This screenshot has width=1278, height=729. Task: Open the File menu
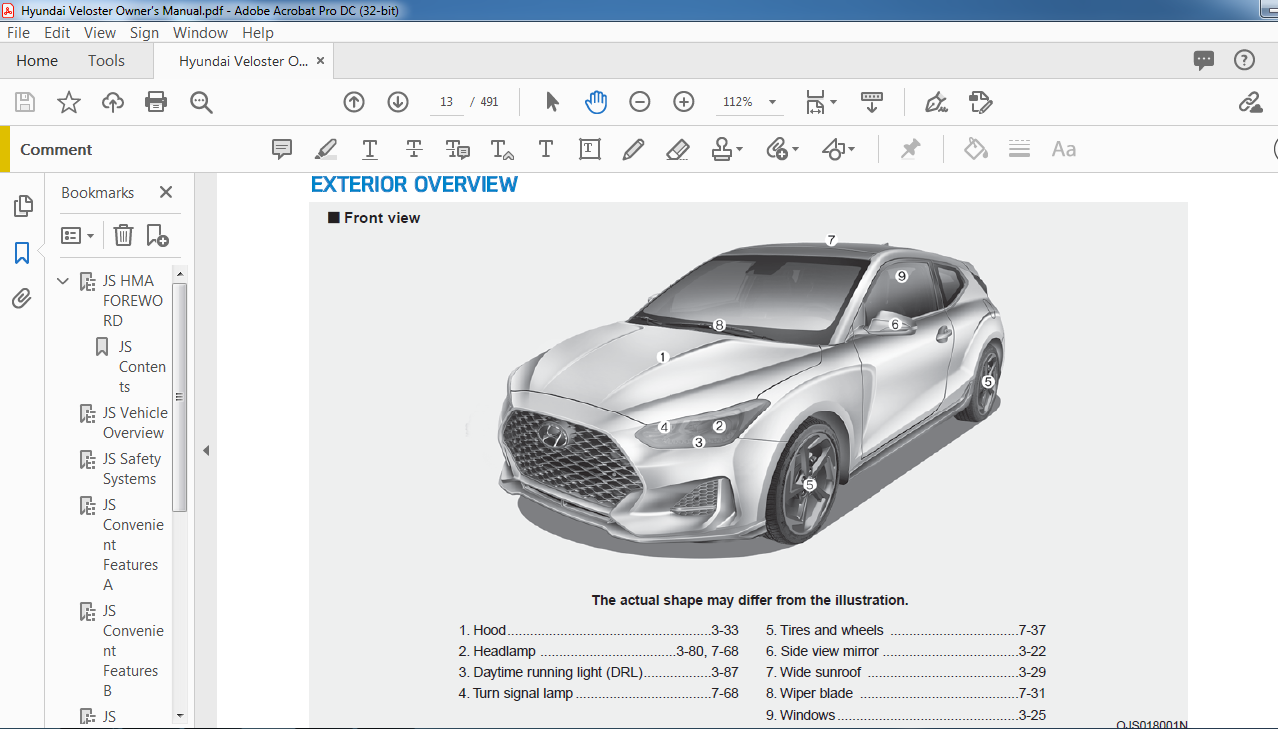[x=19, y=32]
